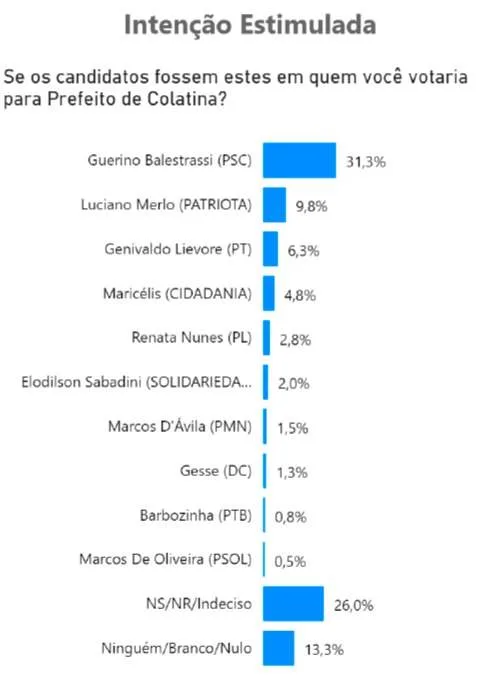Click the Intenção Estimulada title
Viewport: 495px width, 677px height.
point(250,25)
